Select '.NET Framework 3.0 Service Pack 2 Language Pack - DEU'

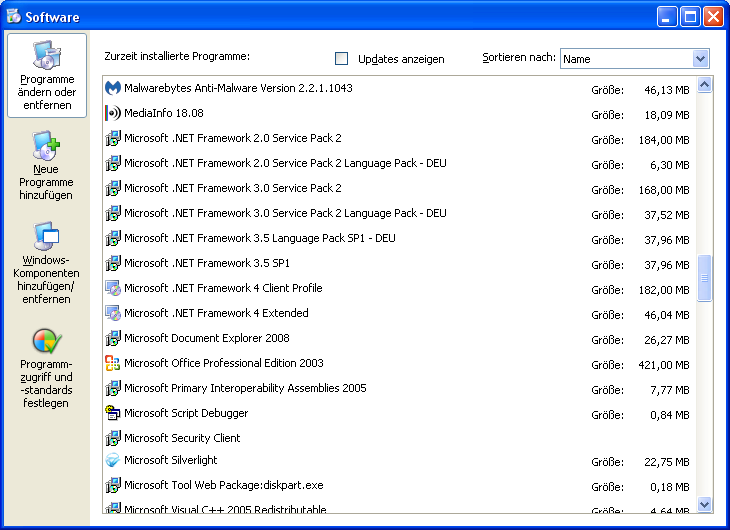399,213
